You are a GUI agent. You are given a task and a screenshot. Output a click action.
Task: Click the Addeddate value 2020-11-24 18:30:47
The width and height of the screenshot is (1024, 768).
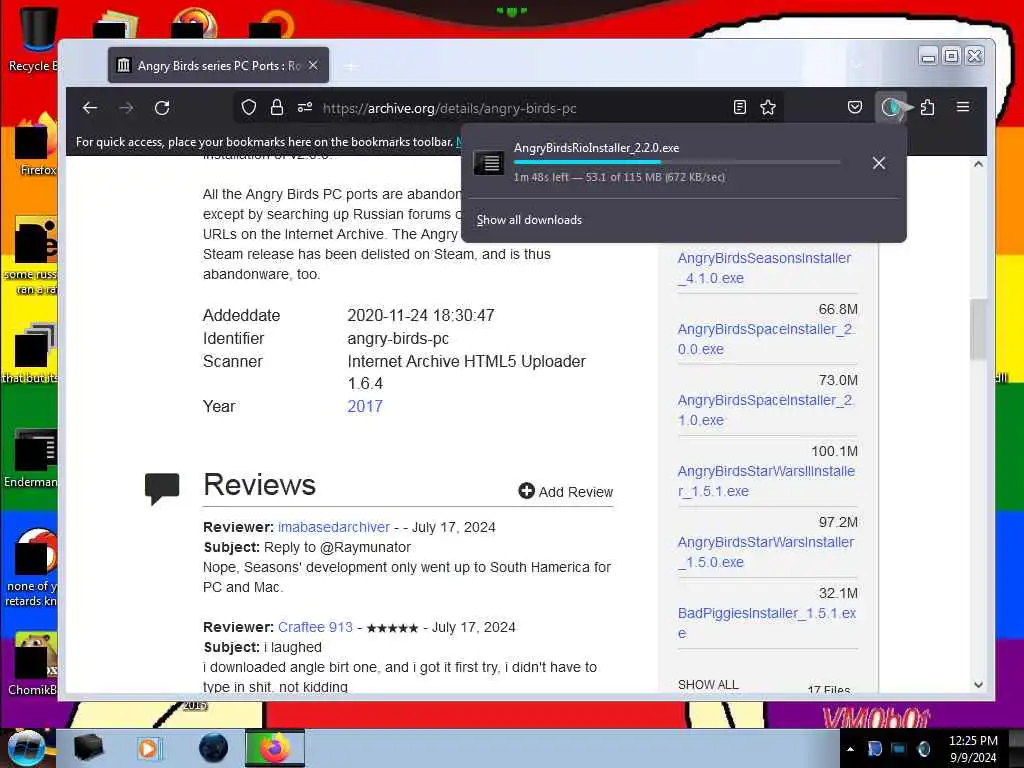421,315
